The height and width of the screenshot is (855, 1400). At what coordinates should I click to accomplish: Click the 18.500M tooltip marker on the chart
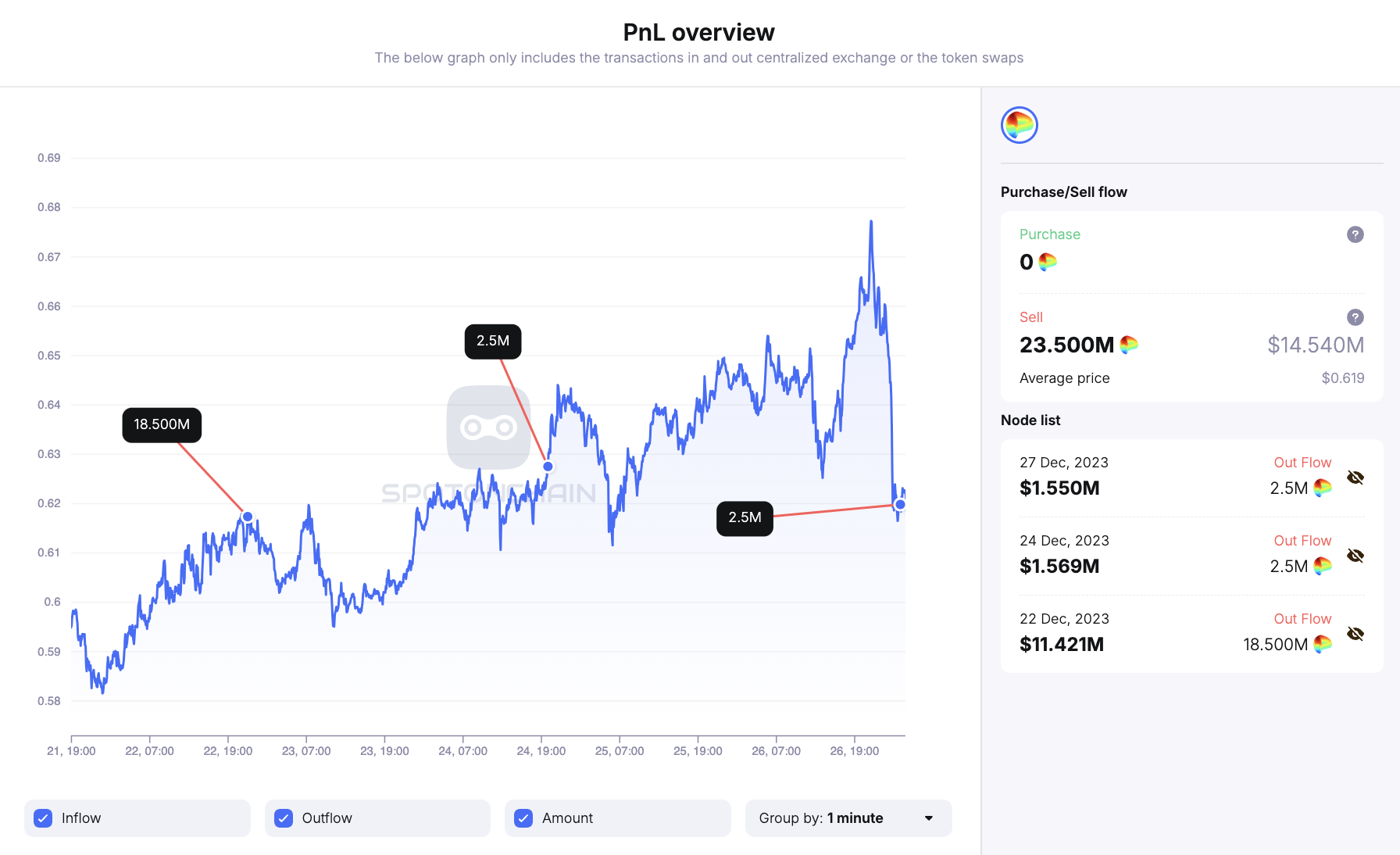pos(162,424)
